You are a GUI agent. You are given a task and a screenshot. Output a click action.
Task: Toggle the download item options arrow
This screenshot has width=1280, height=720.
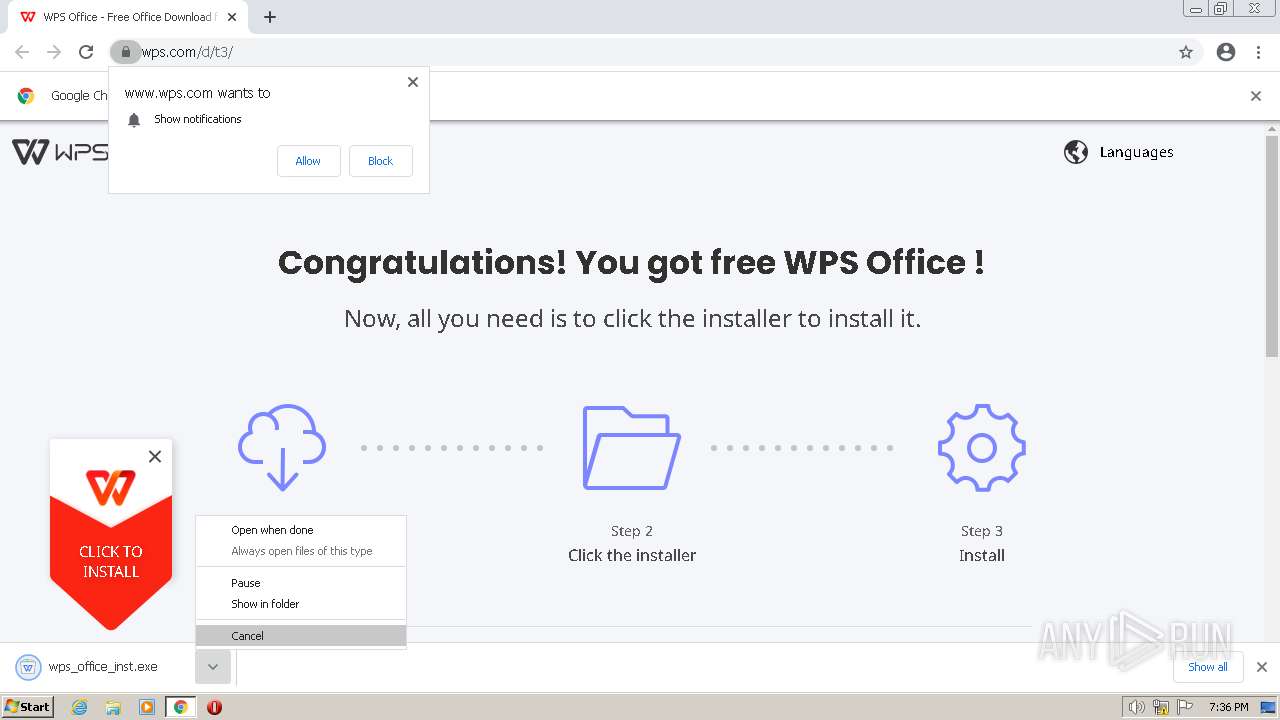coord(213,667)
